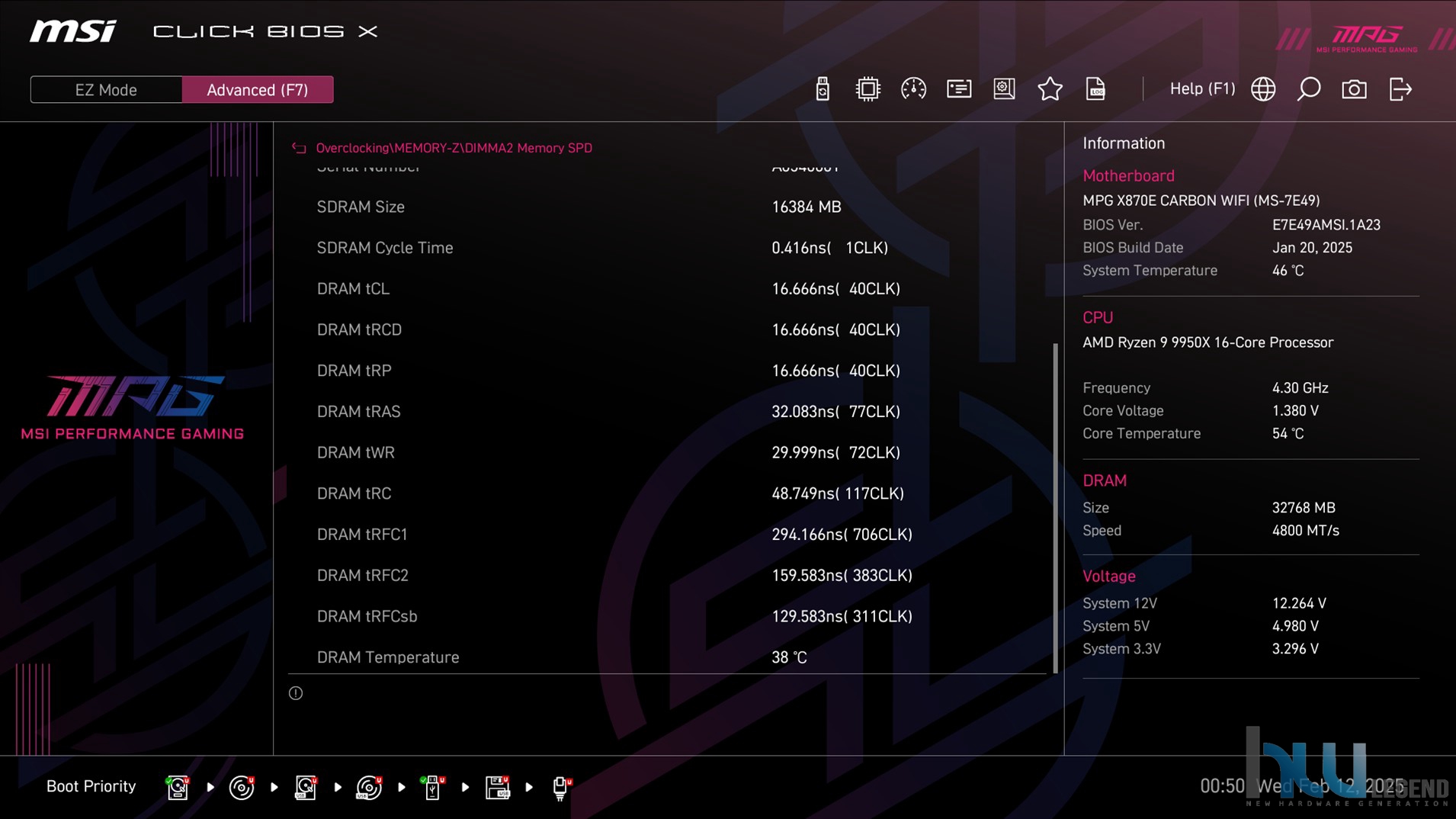This screenshot has height=819, width=1456.
Task: Click the Core Voltage 1.380 V value
Action: coord(1294,411)
